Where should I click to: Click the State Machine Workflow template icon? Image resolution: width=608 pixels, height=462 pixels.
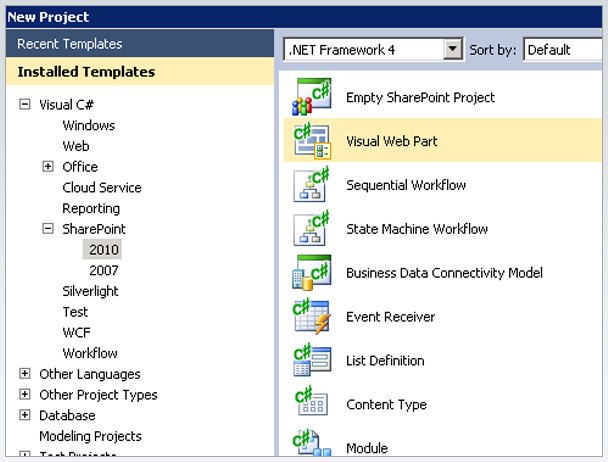[x=311, y=228]
